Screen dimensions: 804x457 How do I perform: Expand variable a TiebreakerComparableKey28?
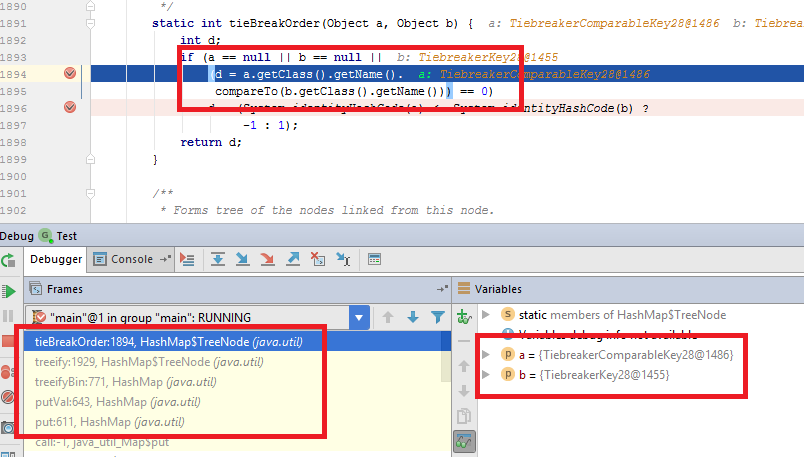[x=486, y=355]
